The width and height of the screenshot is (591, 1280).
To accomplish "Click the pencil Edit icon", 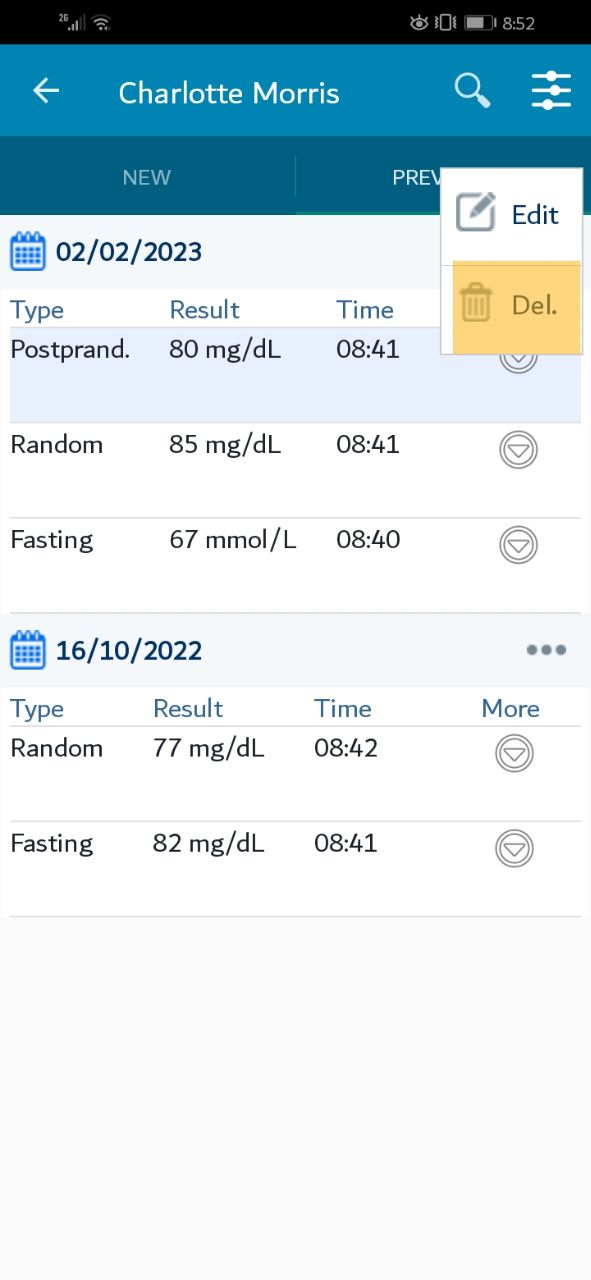I will 476,213.
